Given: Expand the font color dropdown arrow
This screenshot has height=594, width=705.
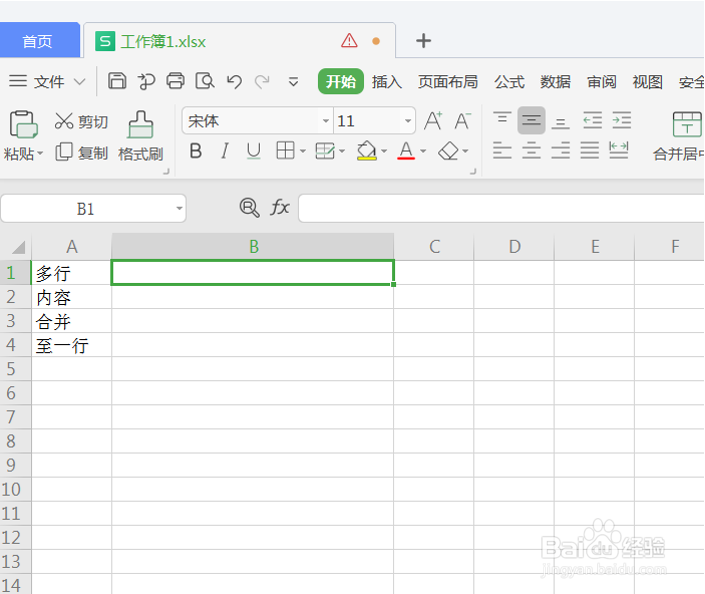Looking at the screenshot, I should pos(423,151).
